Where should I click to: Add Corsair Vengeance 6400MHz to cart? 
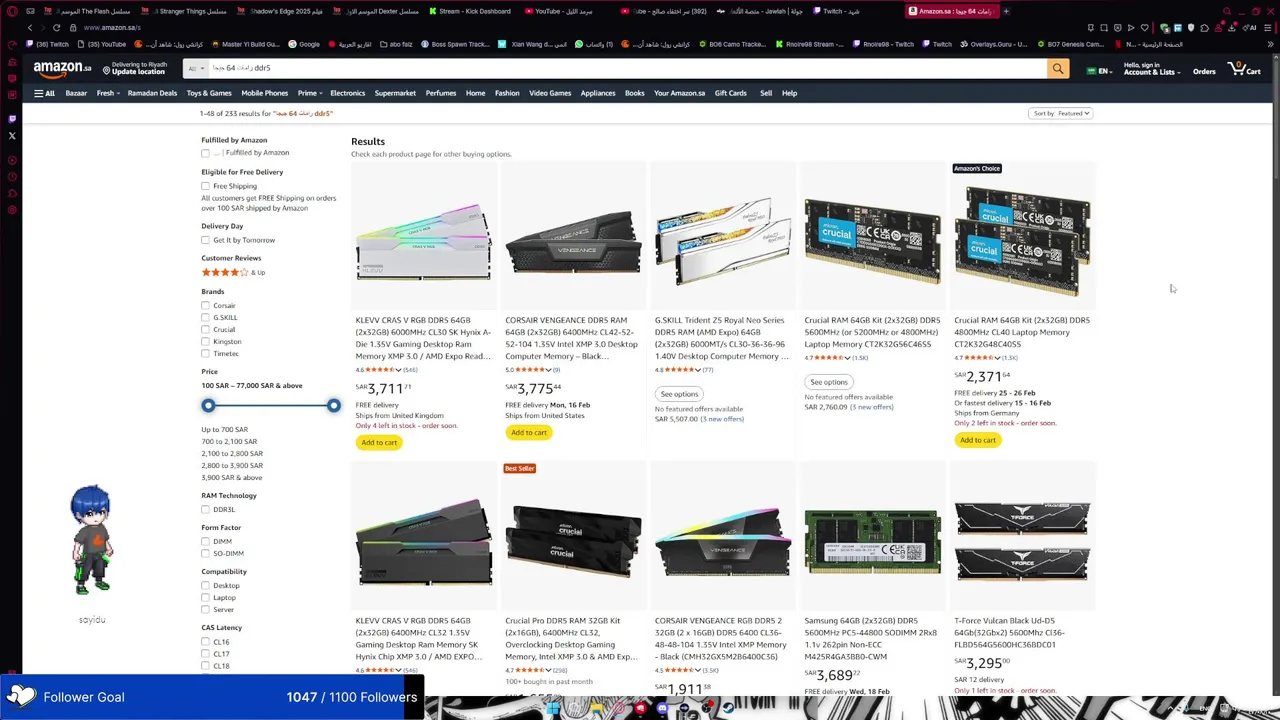(529, 432)
